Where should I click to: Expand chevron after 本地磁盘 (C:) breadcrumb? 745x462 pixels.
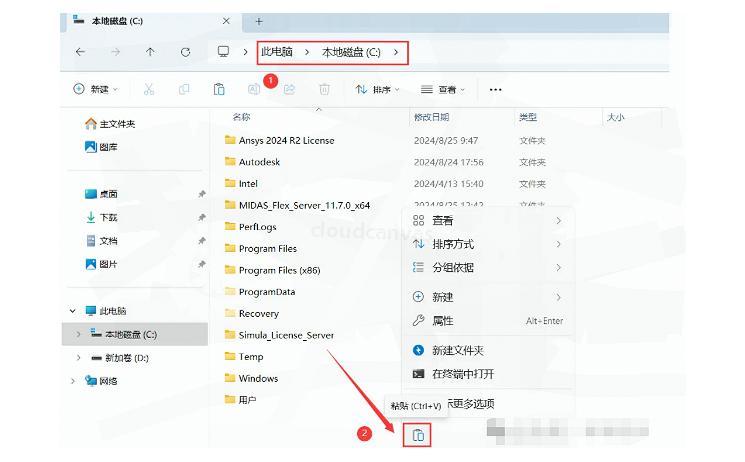tap(396, 52)
